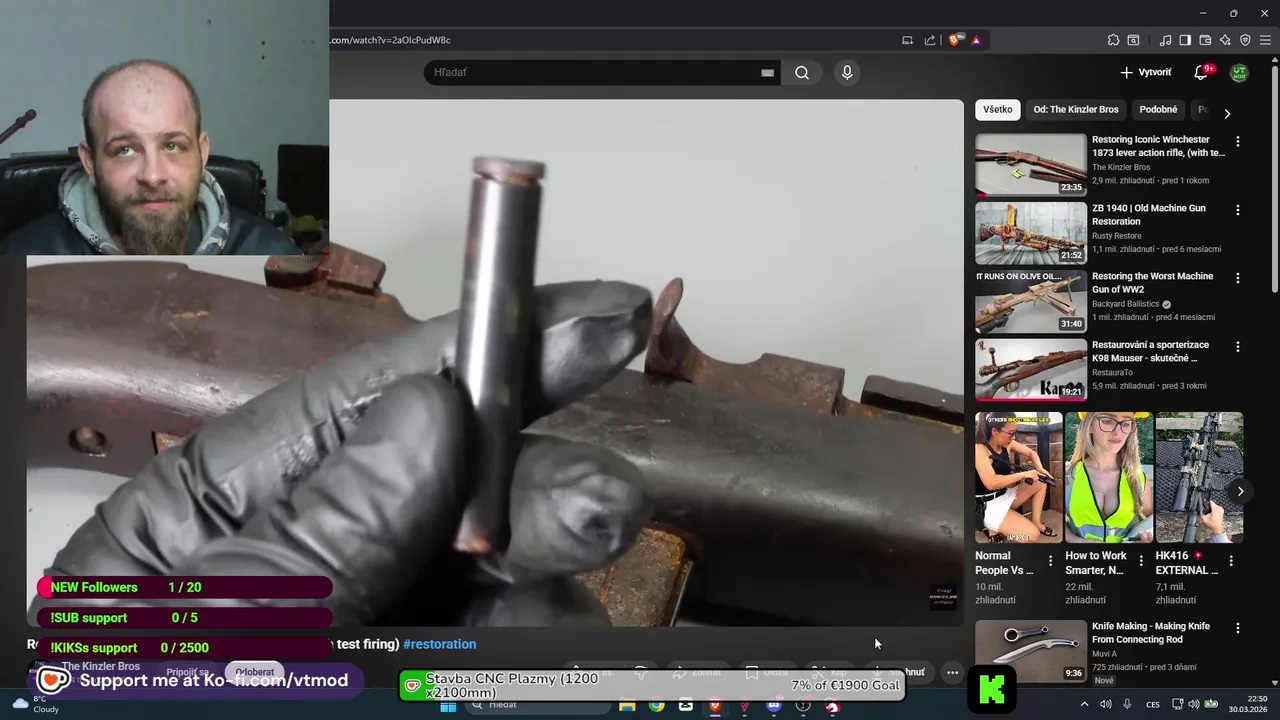1280x720 pixels.
Task: Open the Brave browser taskbar icon
Action: pos(715,706)
